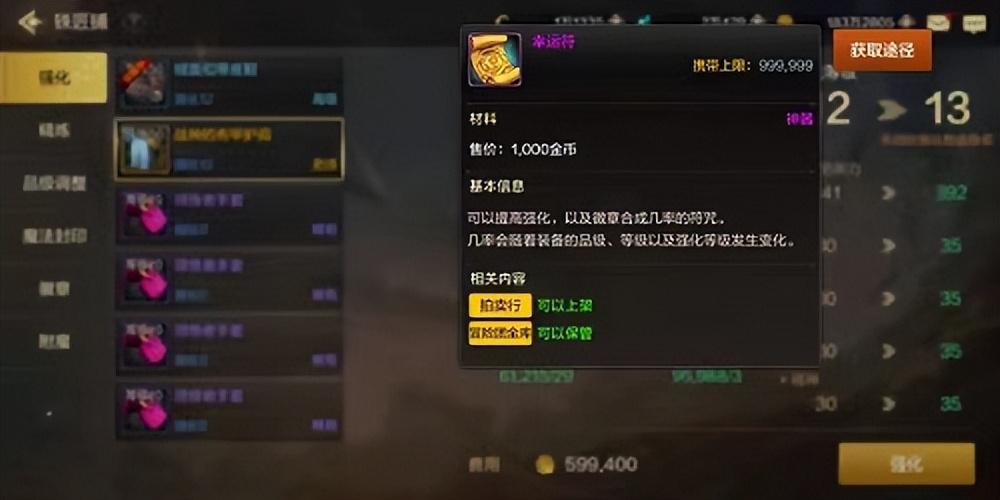
Task: Tap the gold coin icon beside 599,400
Action: (544, 464)
